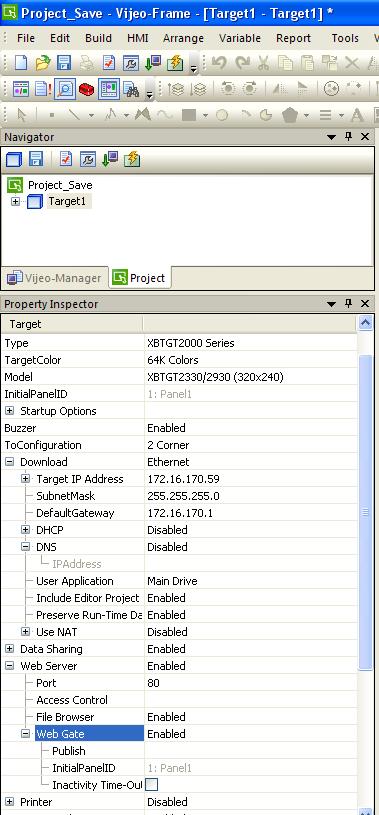The width and height of the screenshot is (379, 815).
Task: Select the Project_Save root node
Action: point(60,185)
